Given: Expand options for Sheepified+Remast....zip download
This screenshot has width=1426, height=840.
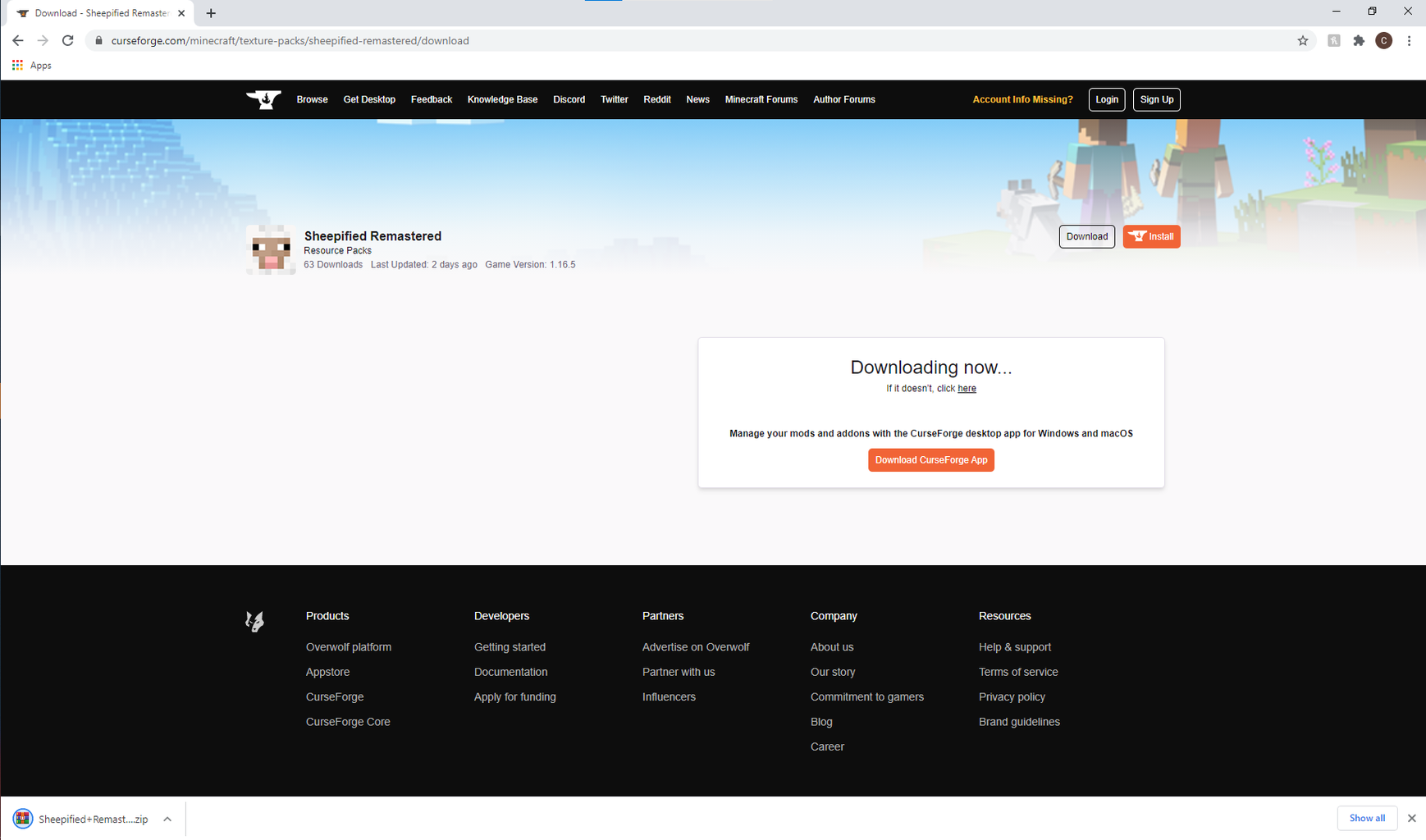Looking at the screenshot, I should (x=167, y=818).
